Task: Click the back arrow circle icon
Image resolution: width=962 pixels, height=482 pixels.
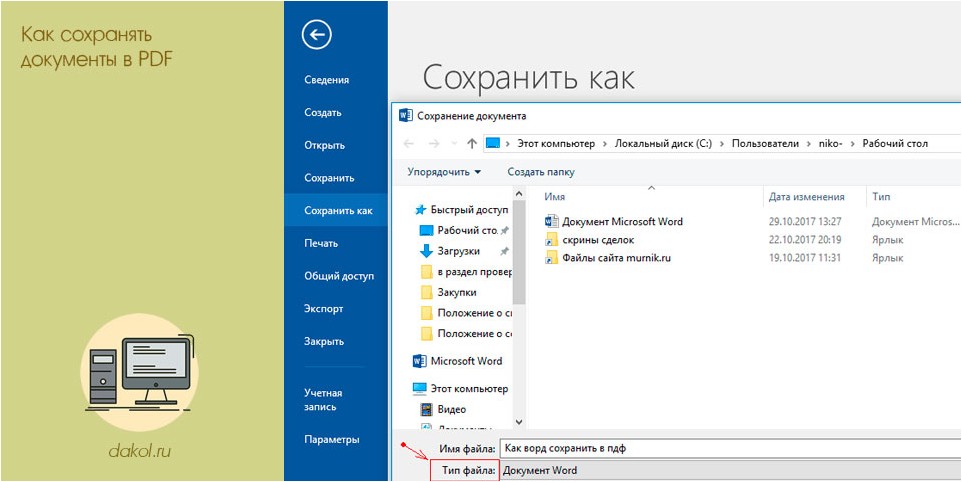Action: click(x=317, y=34)
